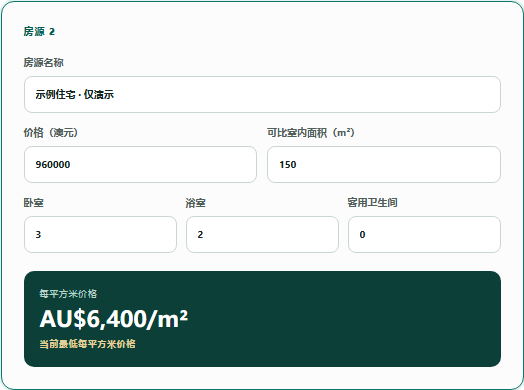Click the 房源 2 heading

[x=39, y=31]
